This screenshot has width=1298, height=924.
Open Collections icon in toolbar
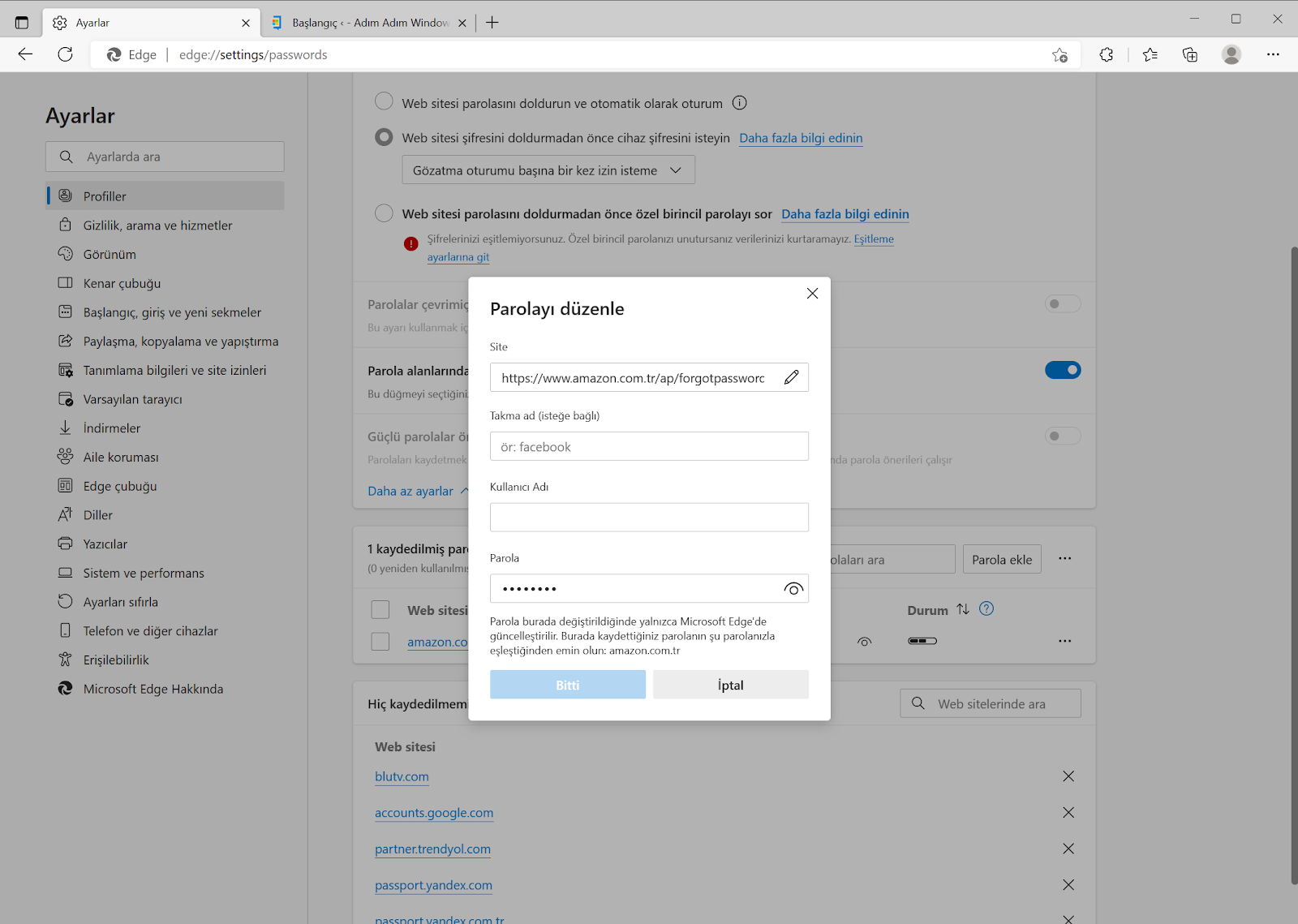coord(1190,55)
